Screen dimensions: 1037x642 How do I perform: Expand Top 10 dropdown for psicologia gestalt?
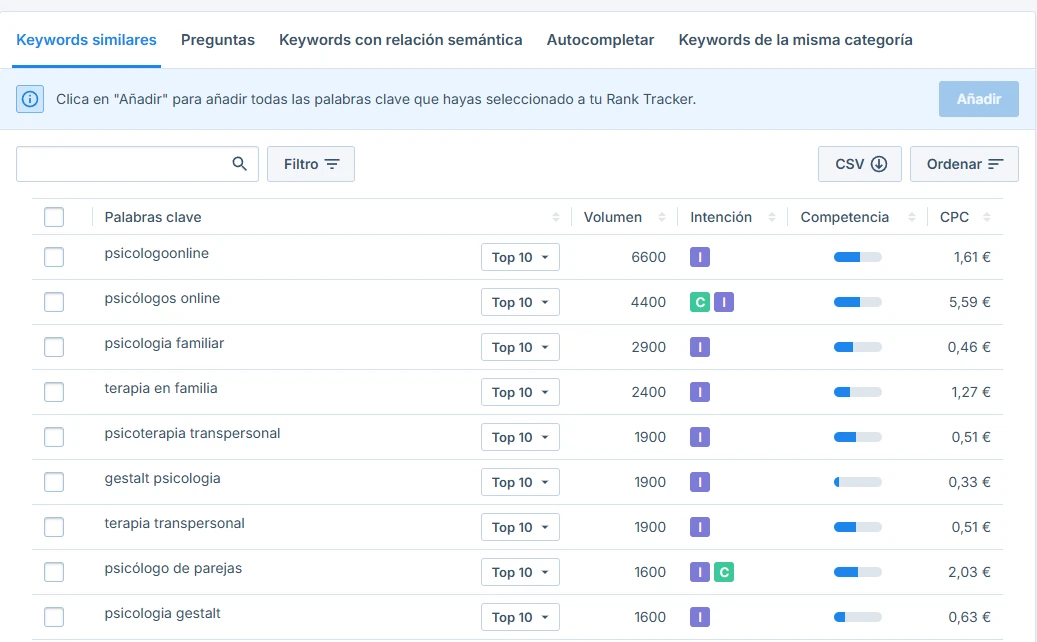pyautogui.click(x=520, y=617)
